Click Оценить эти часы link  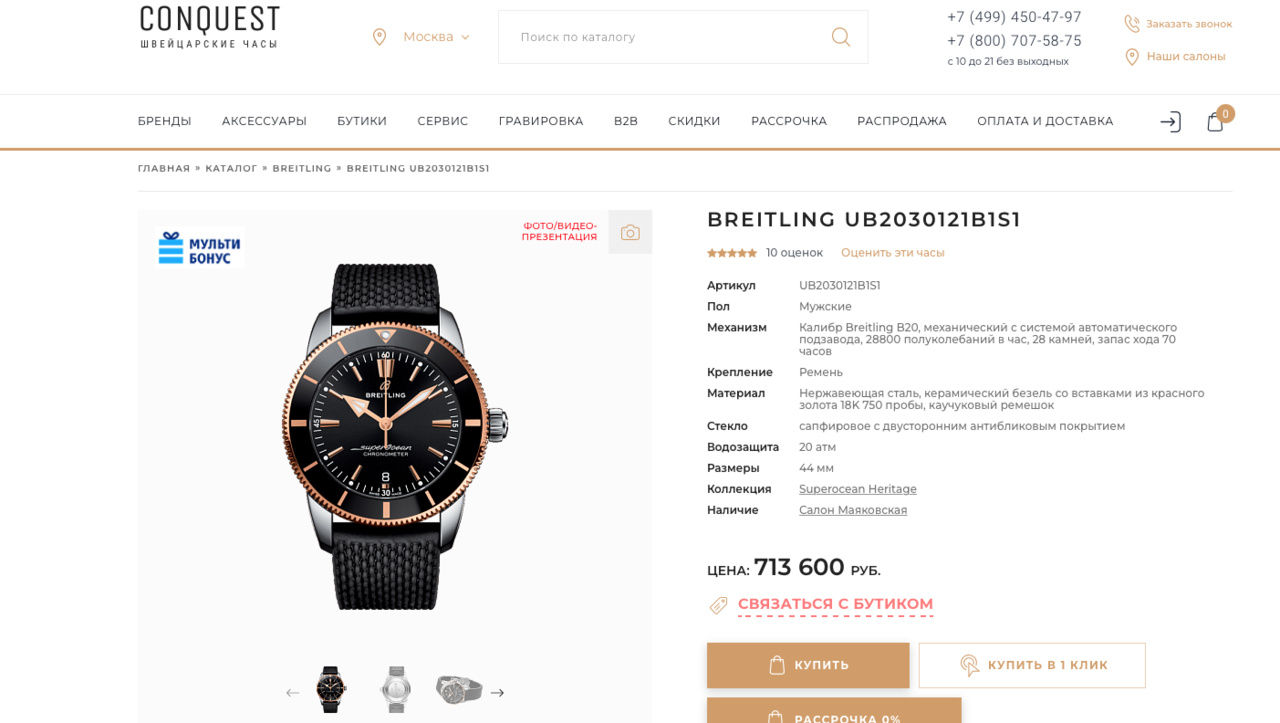coord(892,253)
